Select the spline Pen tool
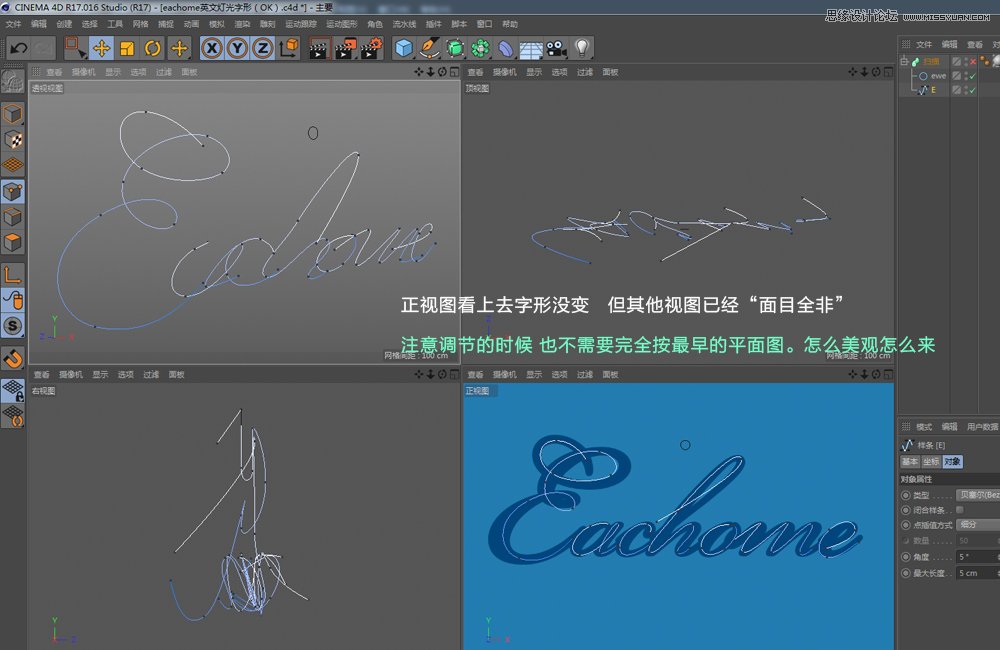The image size is (1000, 650). pyautogui.click(x=429, y=48)
